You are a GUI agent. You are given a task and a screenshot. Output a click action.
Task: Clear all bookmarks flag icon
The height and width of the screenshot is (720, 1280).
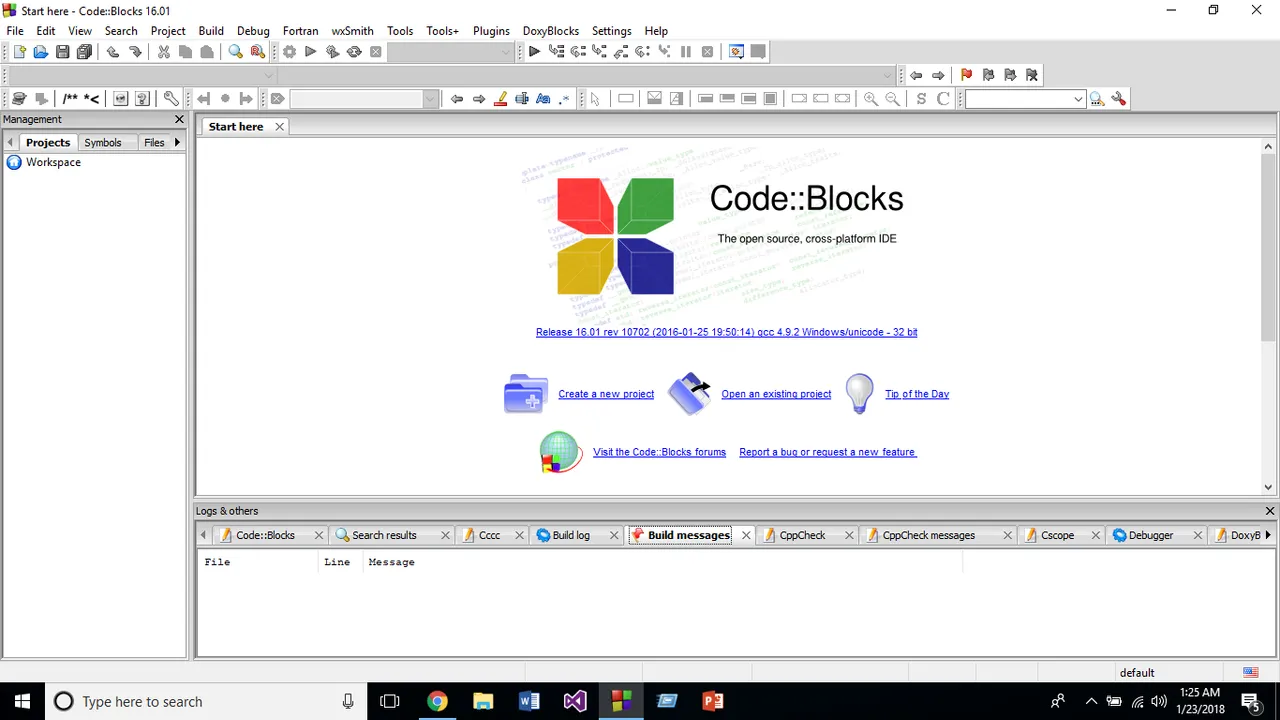coord(1032,75)
